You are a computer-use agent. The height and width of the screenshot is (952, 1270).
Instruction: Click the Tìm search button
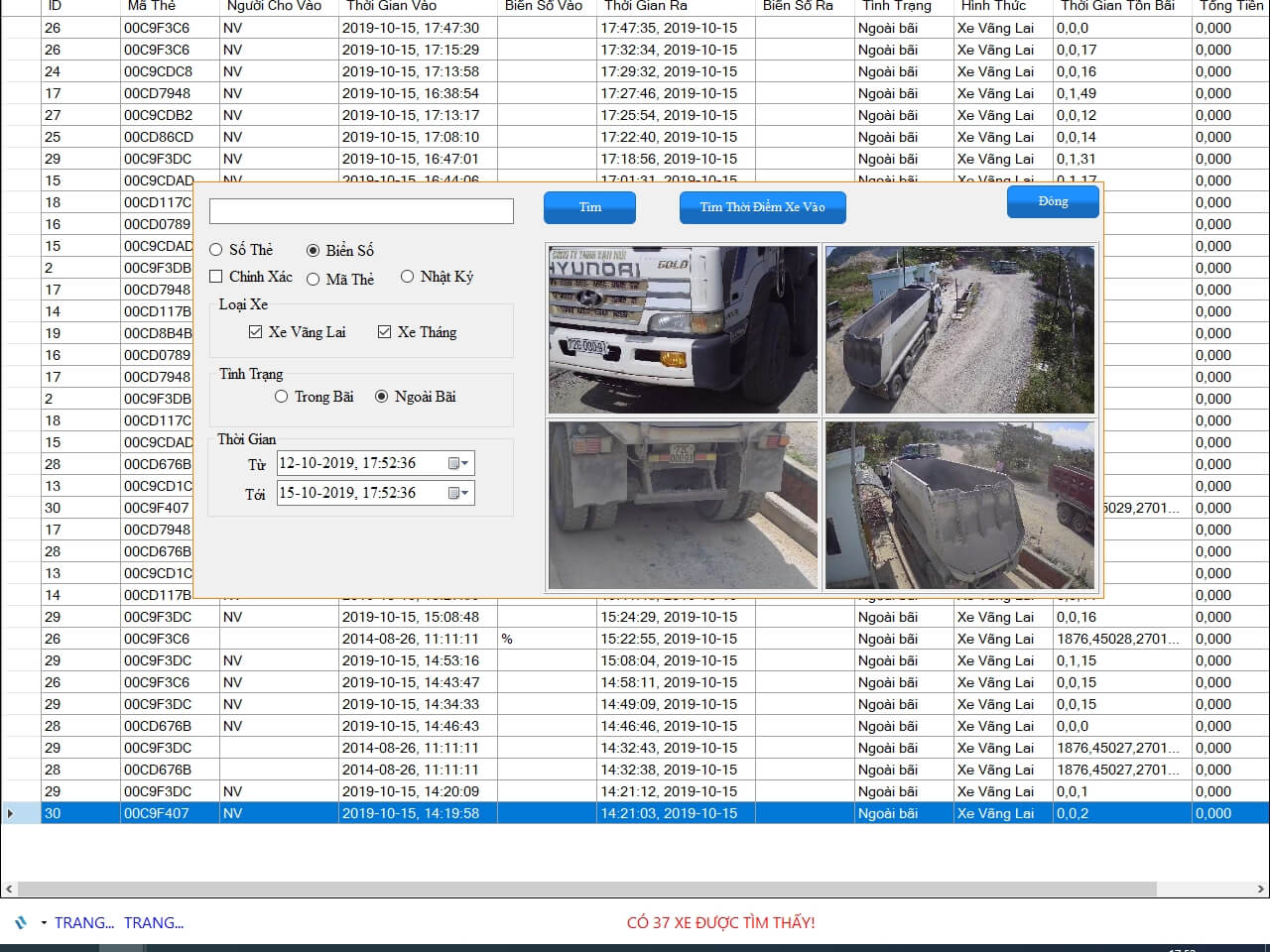tap(589, 207)
